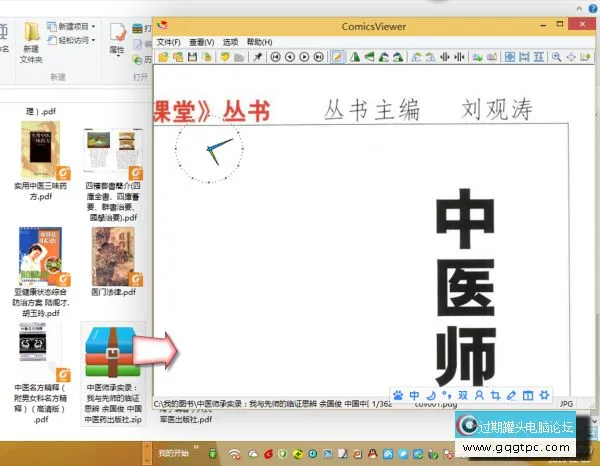Go to previous page button
Viewport: 600px width, 466px height.
coord(290,57)
